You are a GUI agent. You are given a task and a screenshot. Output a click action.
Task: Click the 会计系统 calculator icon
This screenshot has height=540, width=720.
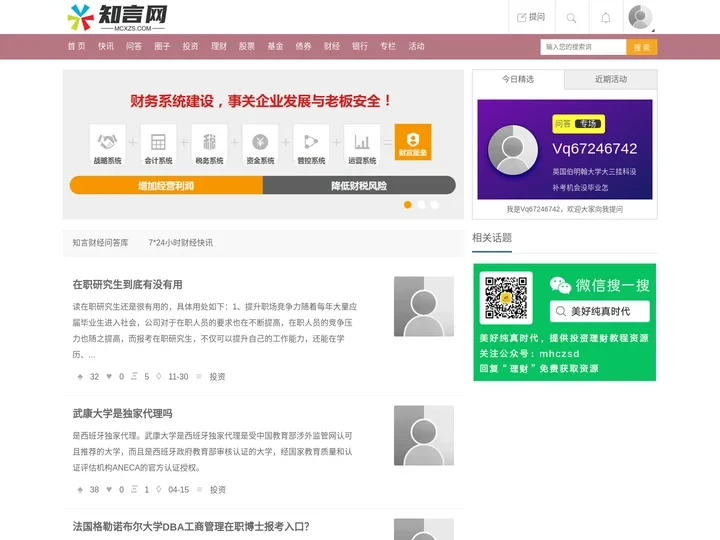tap(158, 141)
